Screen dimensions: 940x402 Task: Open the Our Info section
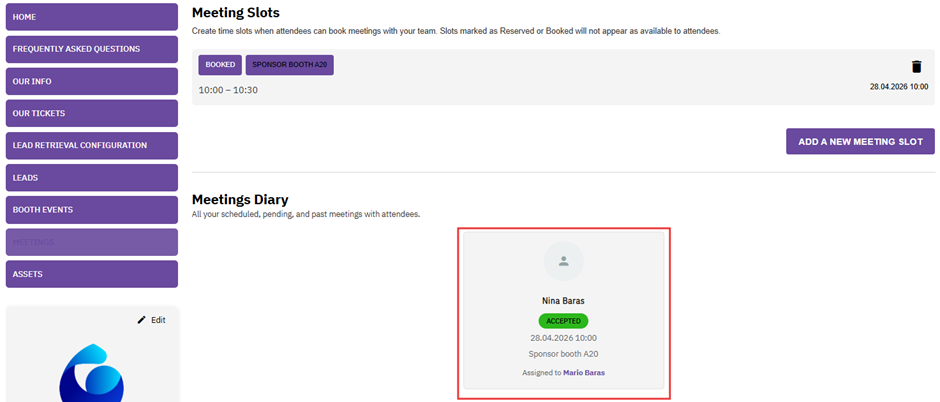[x=91, y=81]
